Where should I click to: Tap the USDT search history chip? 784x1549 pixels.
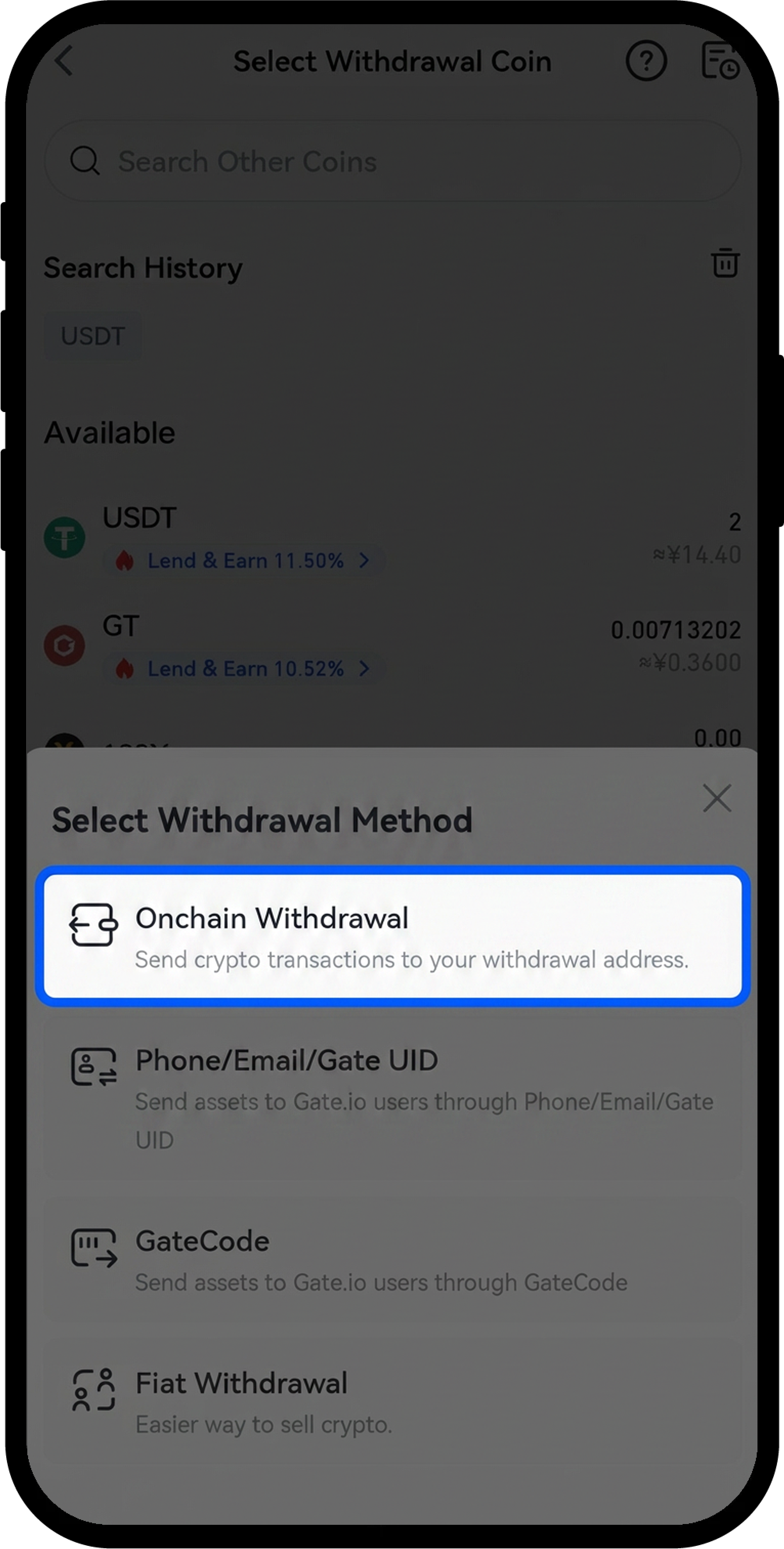pyautogui.click(x=92, y=336)
